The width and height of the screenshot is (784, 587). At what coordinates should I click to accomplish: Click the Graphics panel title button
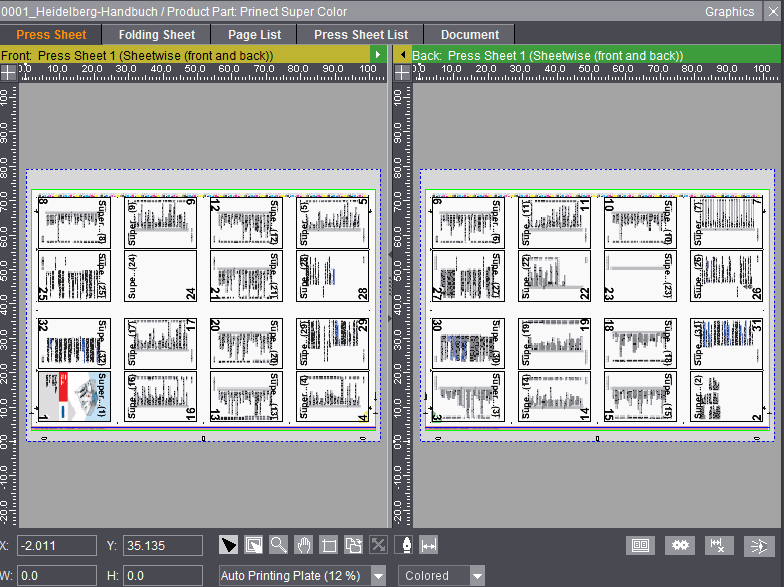pyautogui.click(x=729, y=11)
